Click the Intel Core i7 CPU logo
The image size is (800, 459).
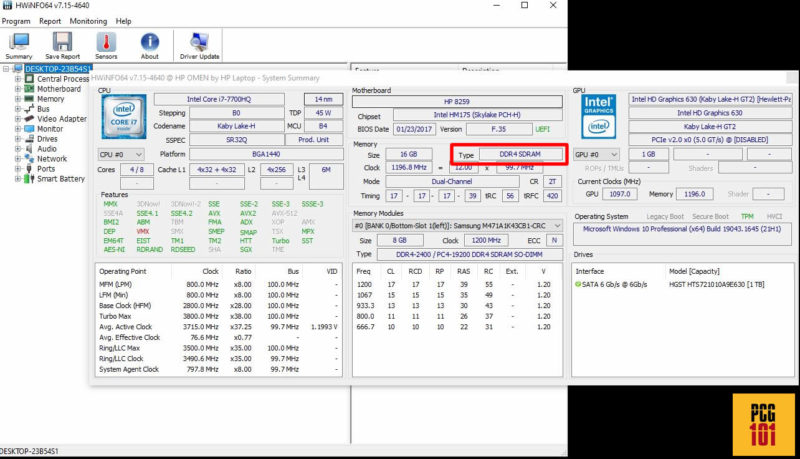(x=124, y=117)
